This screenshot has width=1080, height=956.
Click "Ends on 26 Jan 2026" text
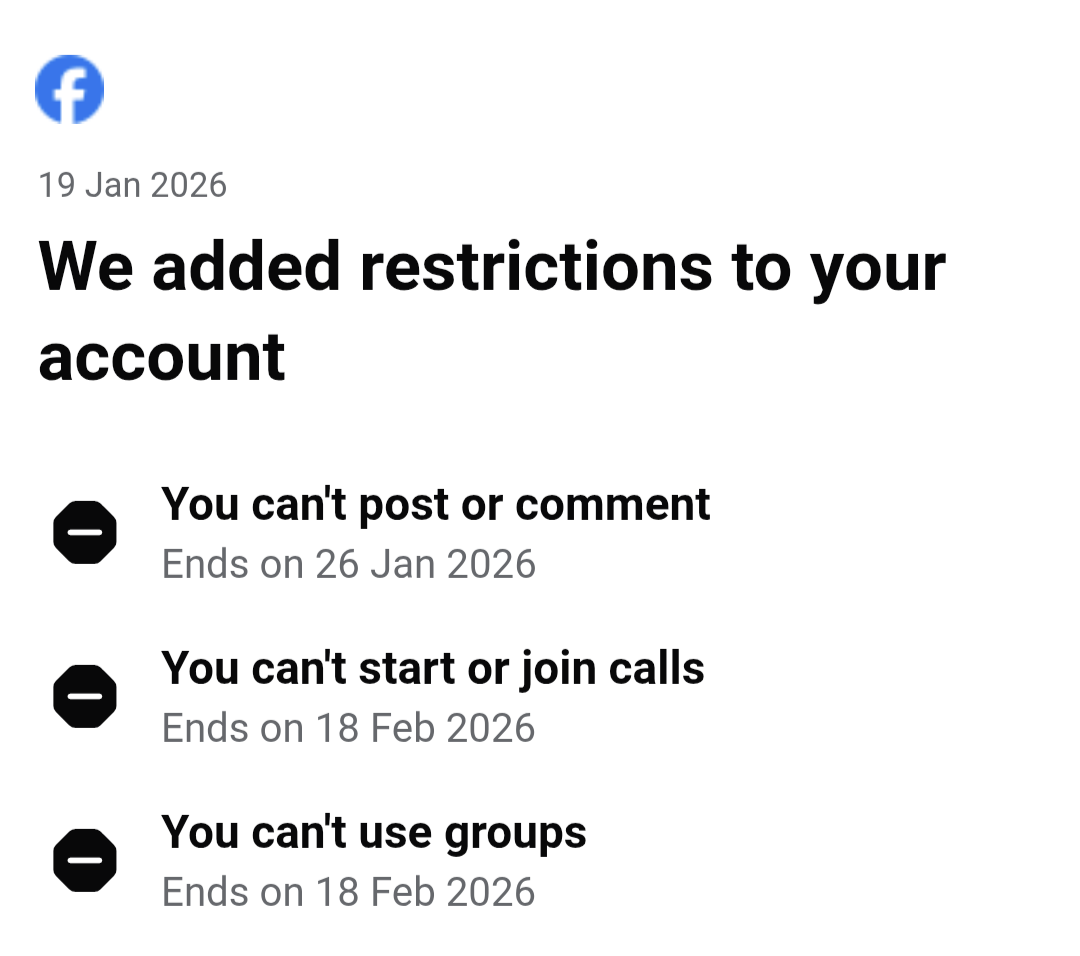tap(348, 564)
